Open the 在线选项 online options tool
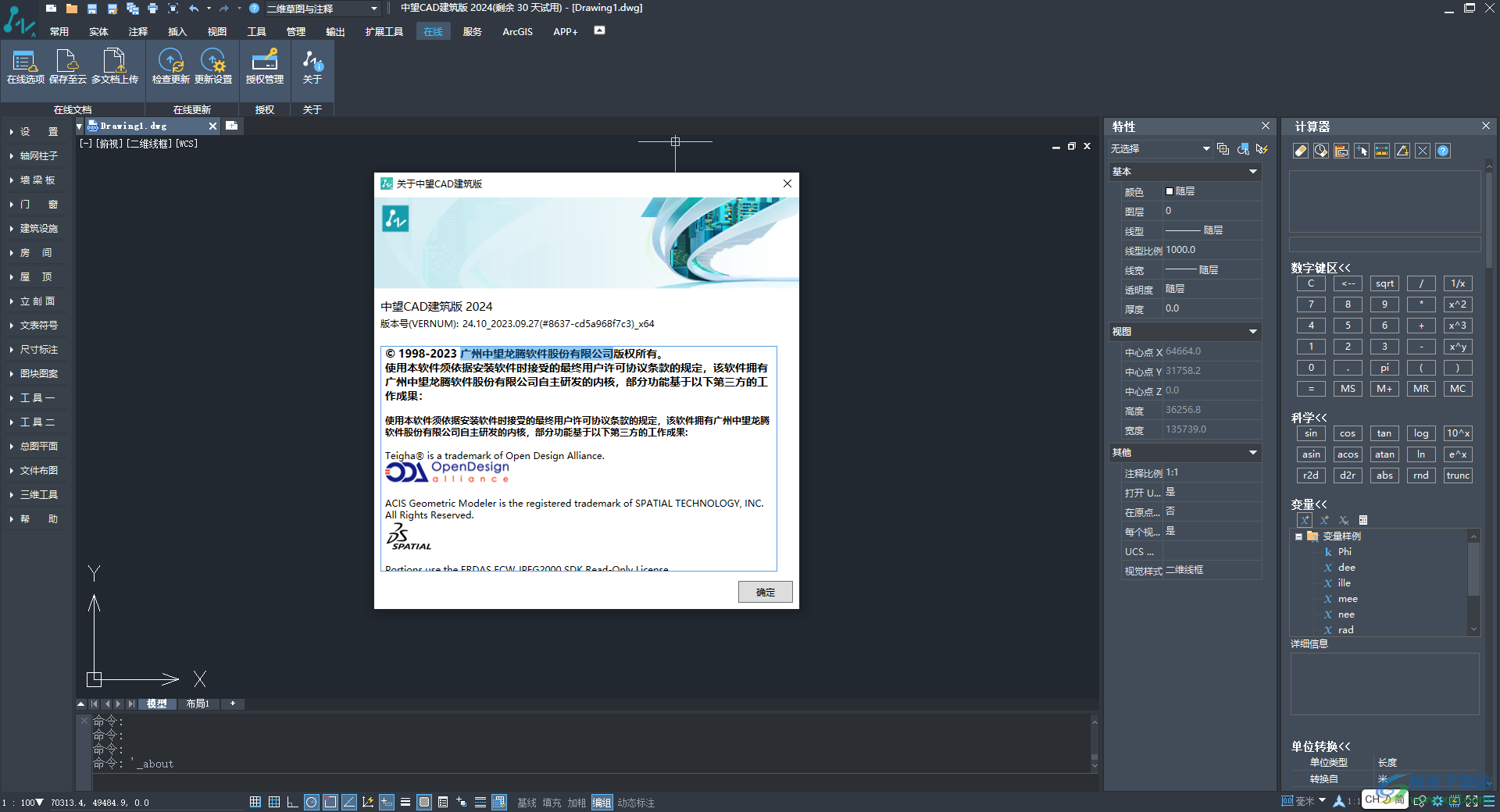This screenshot has height=812, width=1500. tap(25, 66)
